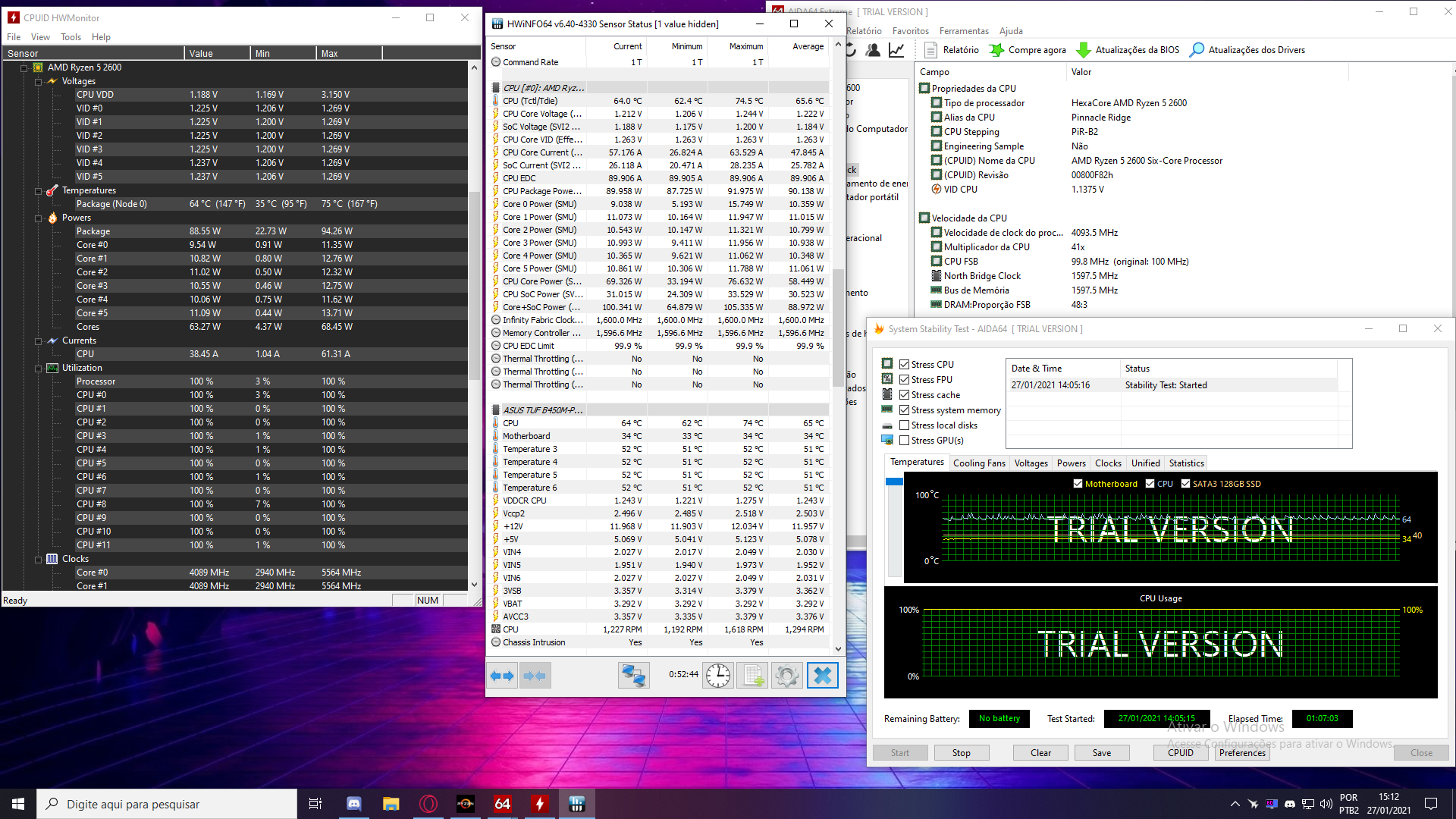Open File menu in HWMonitor

[14, 37]
